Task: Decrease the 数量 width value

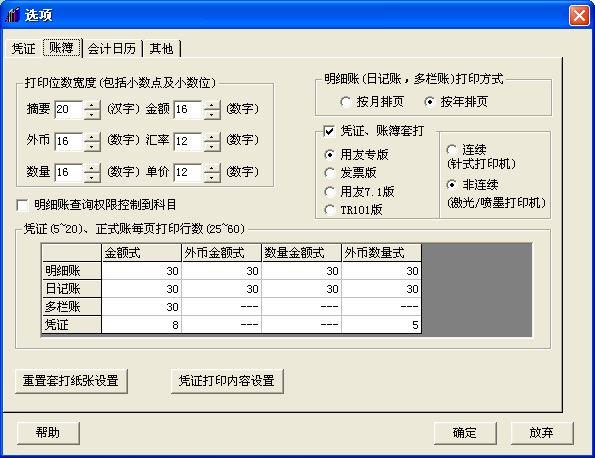Action: point(92,177)
